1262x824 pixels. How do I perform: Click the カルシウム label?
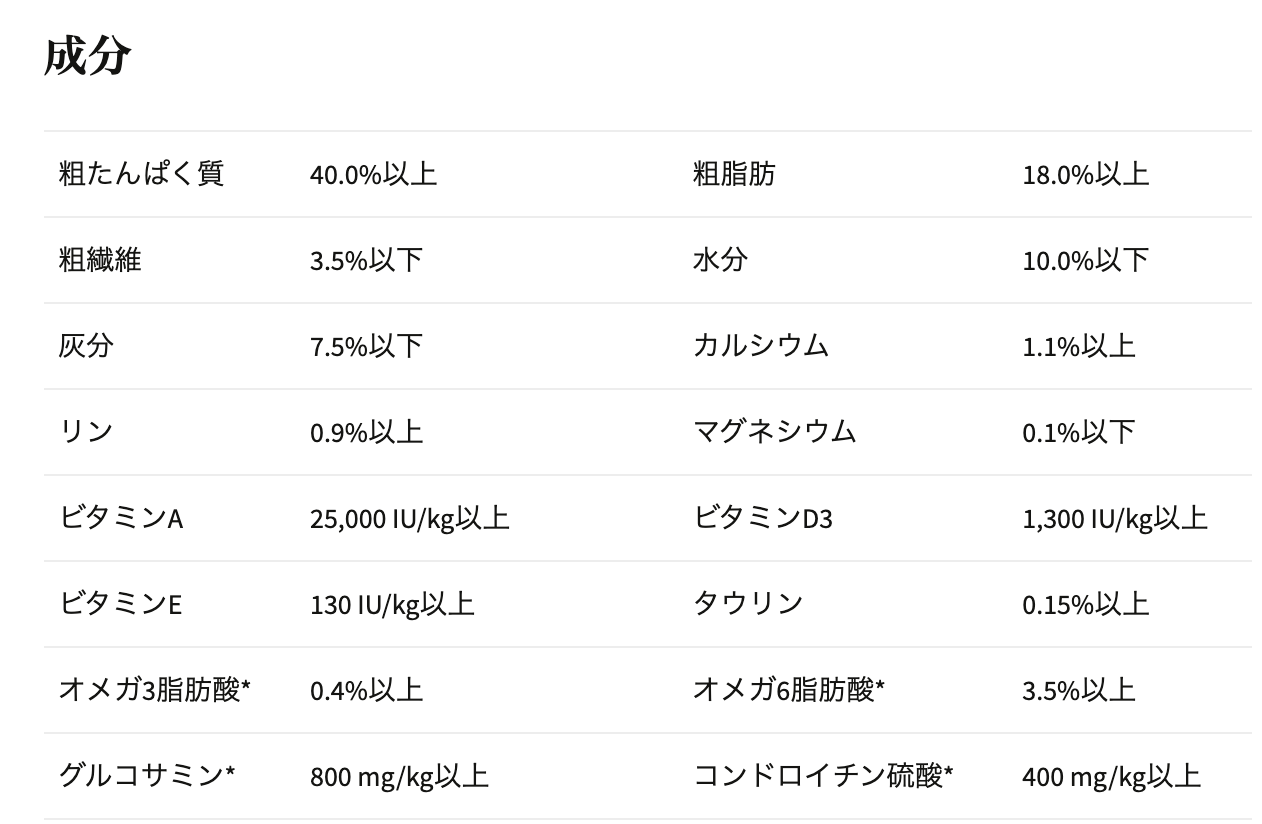click(761, 346)
